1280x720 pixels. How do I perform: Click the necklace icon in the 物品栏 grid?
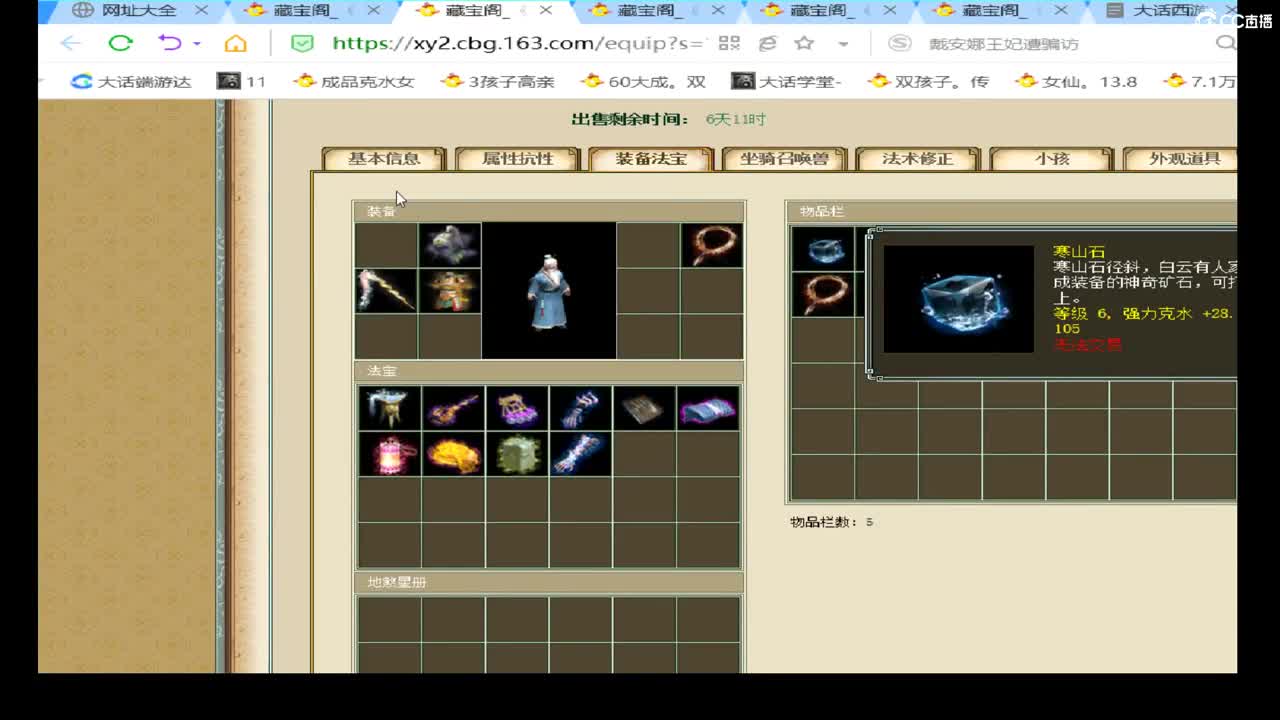823,294
